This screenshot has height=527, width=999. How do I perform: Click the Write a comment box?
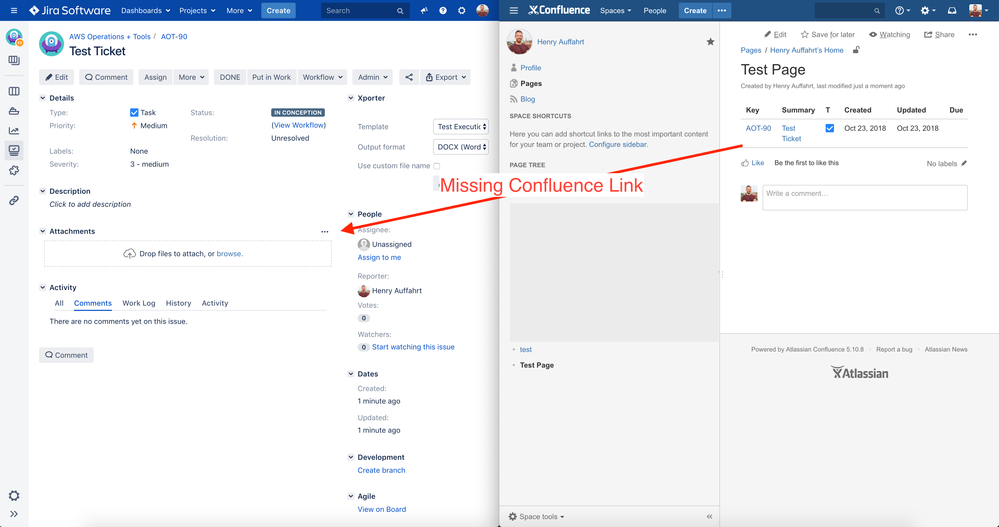point(865,198)
